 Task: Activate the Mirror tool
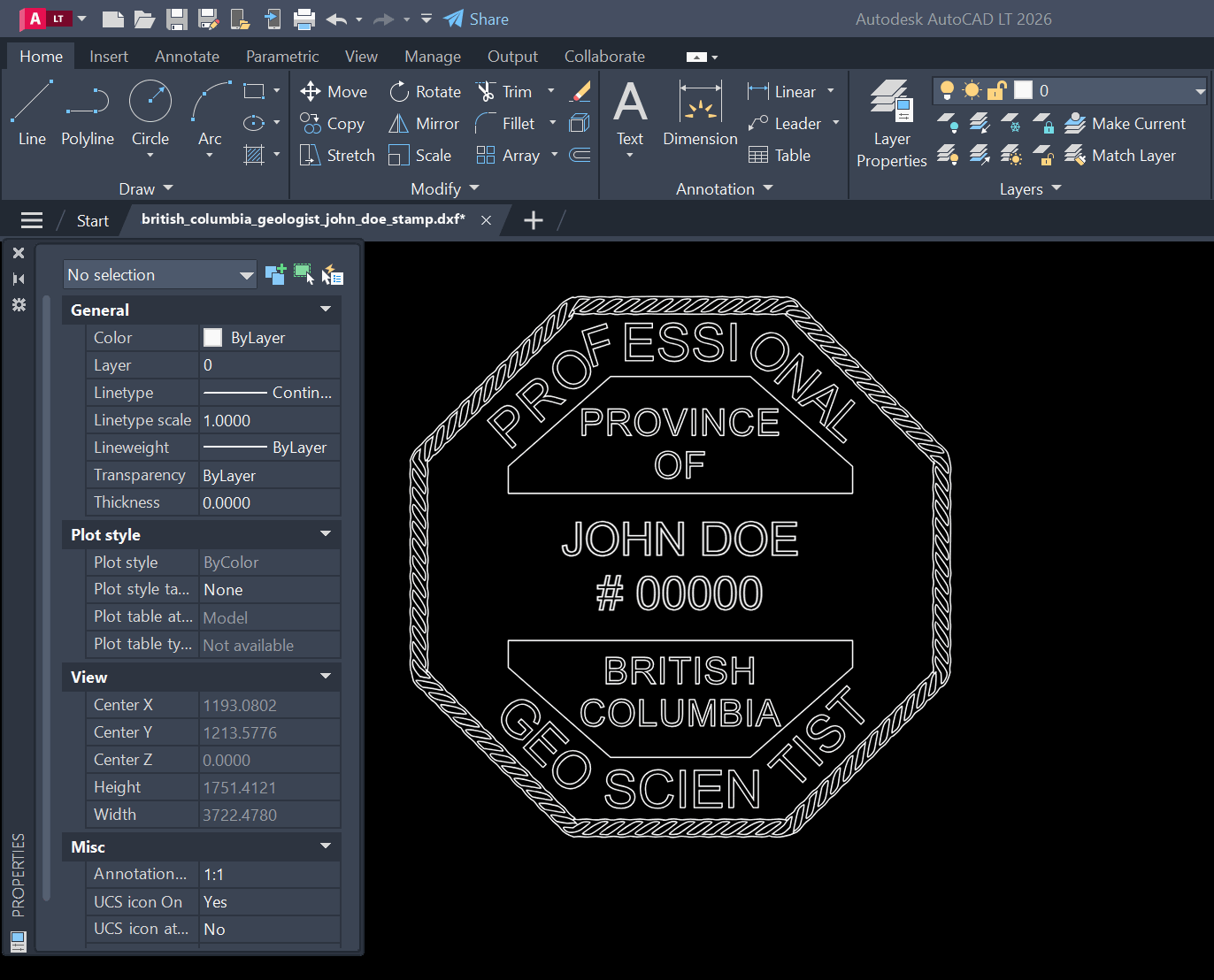click(425, 123)
